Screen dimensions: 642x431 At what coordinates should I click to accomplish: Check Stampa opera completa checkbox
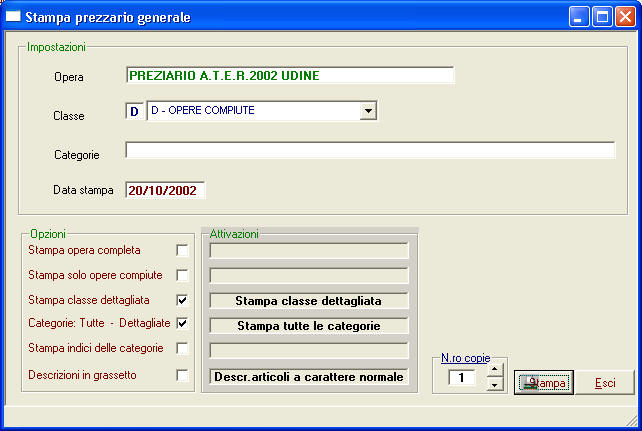(x=182, y=250)
